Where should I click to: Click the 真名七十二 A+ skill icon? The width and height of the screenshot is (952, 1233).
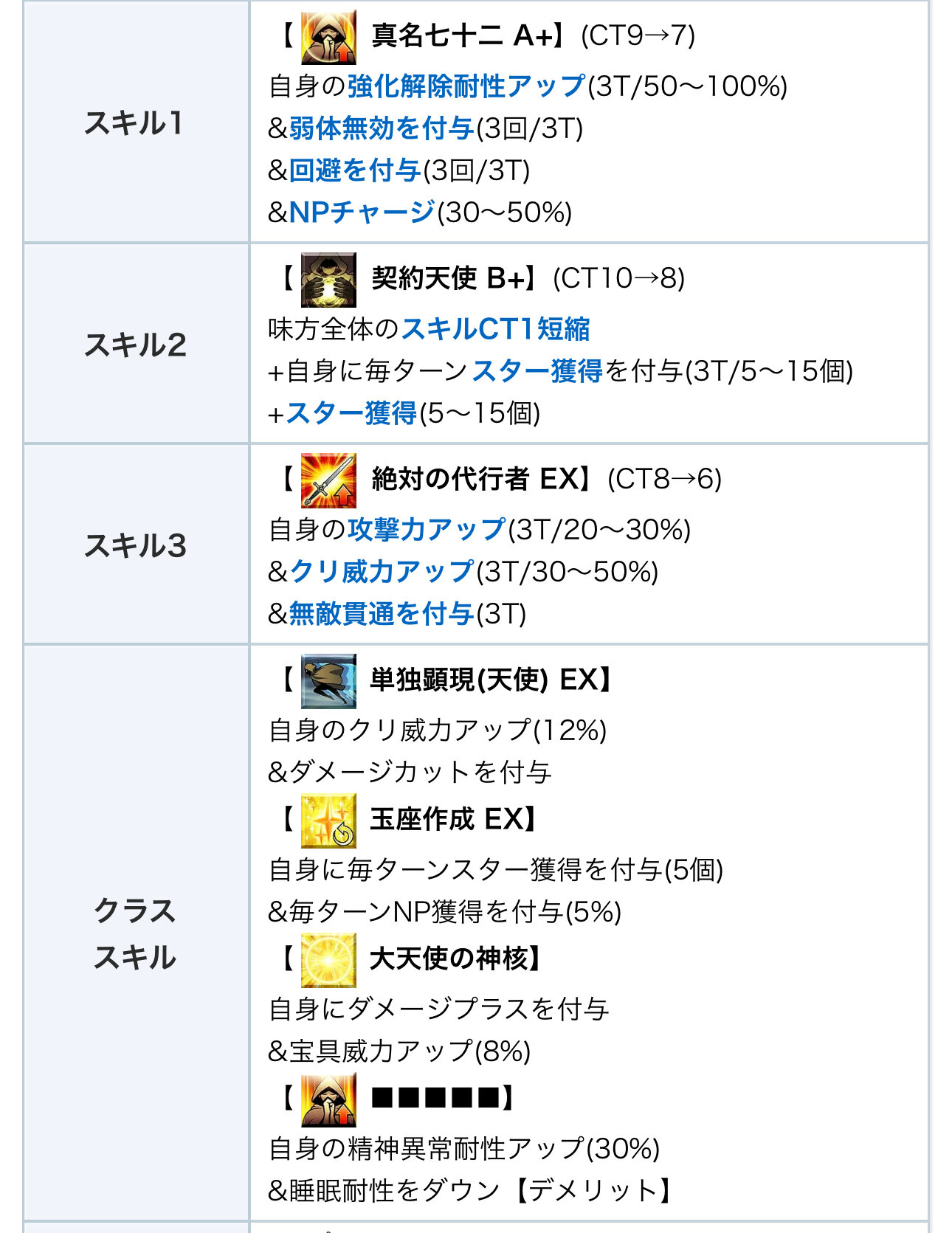tap(328, 37)
